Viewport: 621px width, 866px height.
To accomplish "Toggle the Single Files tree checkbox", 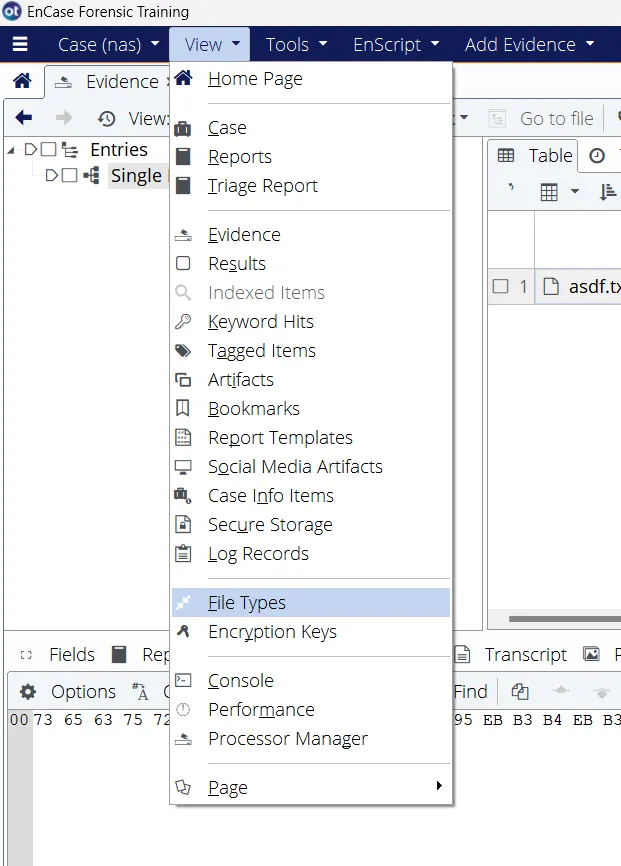I will coord(69,176).
